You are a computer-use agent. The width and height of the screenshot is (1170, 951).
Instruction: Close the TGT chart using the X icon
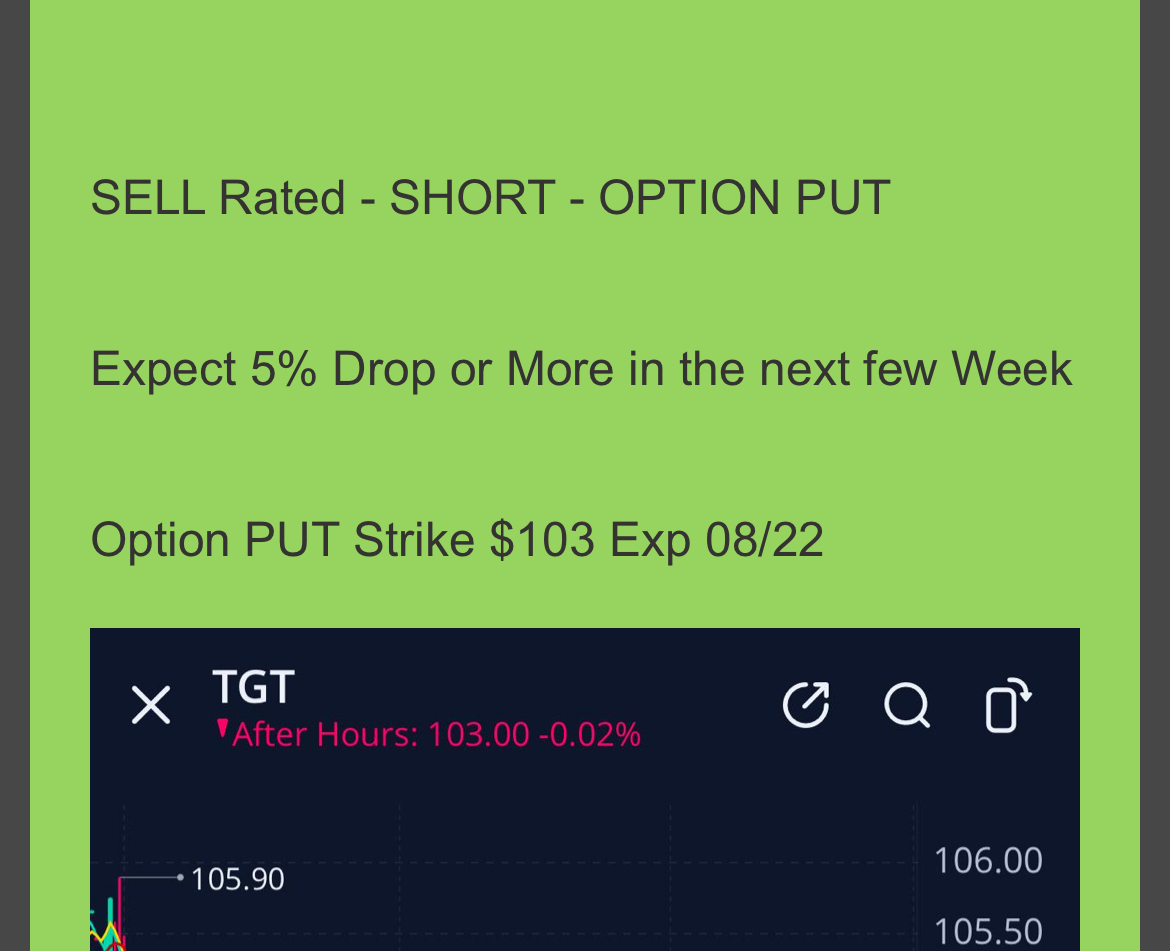pos(151,705)
